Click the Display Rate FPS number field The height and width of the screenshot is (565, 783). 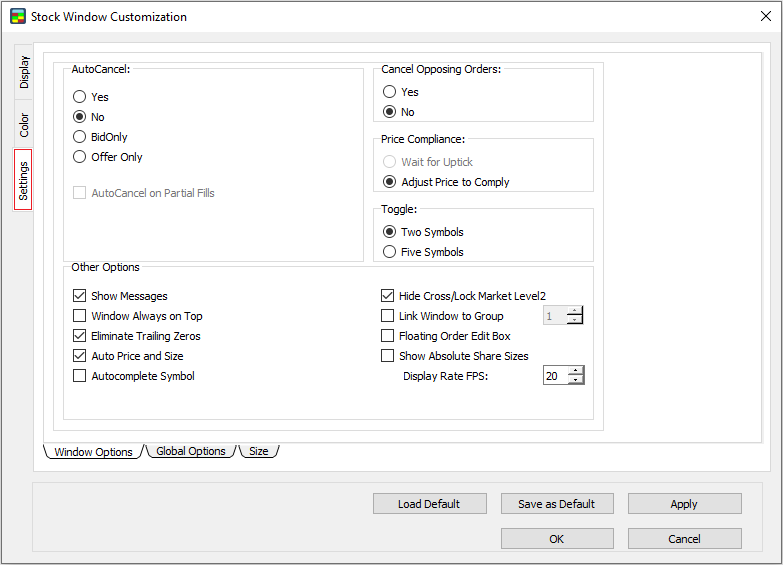(x=554, y=376)
